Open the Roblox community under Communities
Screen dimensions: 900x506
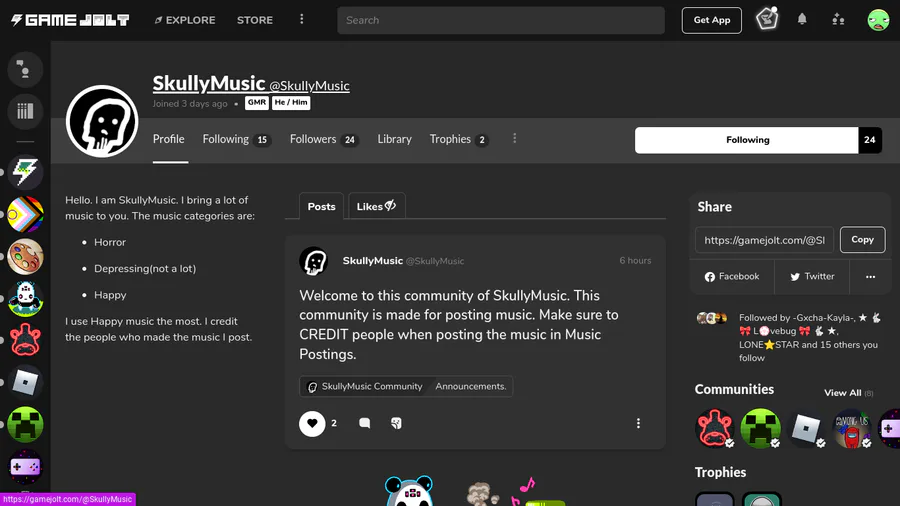(x=806, y=428)
